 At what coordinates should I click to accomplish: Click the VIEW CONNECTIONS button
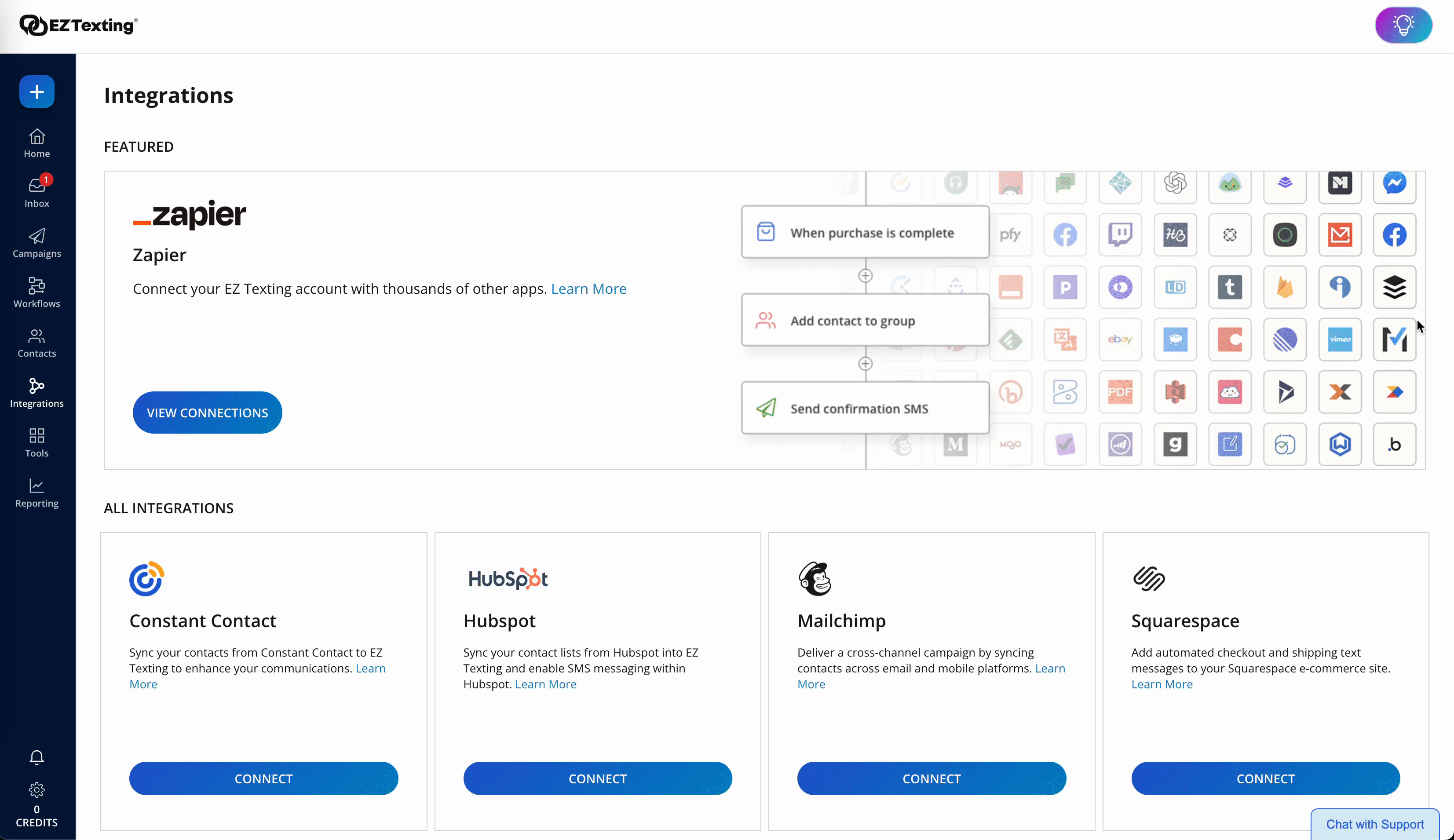pos(207,413)
